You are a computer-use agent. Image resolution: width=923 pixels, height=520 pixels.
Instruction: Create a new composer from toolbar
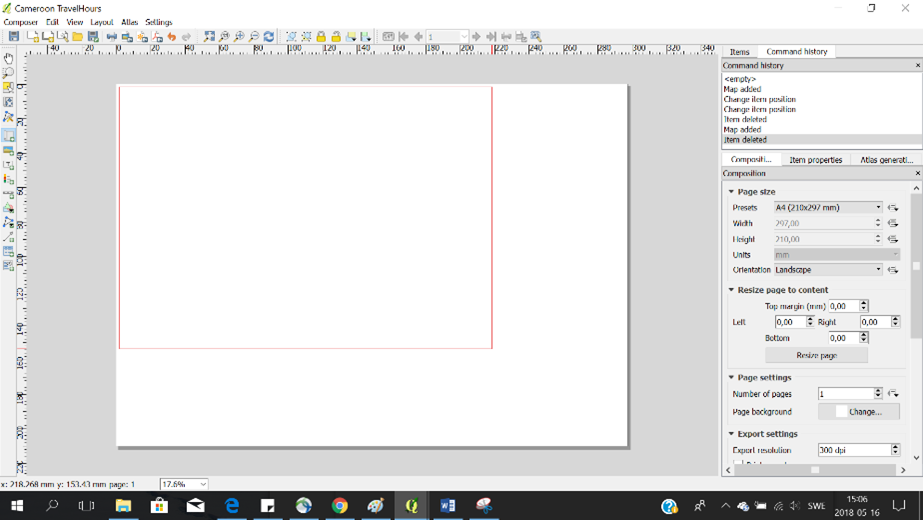coord(33,37)
